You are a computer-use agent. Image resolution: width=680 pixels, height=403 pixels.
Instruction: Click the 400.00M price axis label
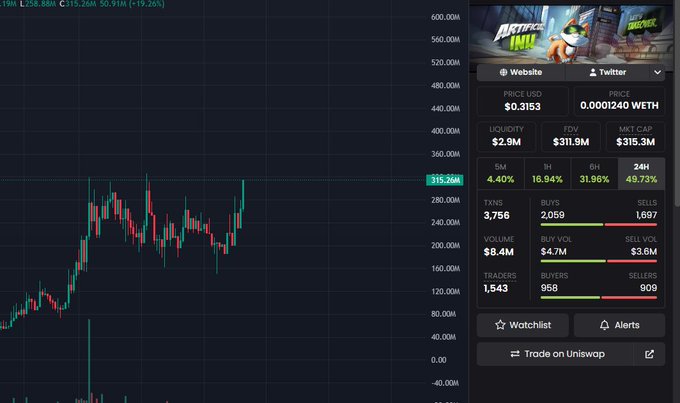click(x=445, y=131)
